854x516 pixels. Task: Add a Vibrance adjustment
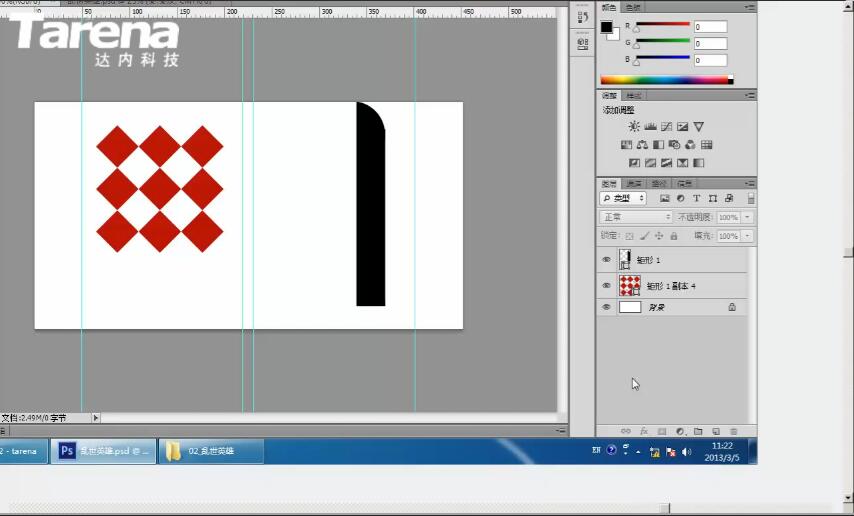click(699, 126)
